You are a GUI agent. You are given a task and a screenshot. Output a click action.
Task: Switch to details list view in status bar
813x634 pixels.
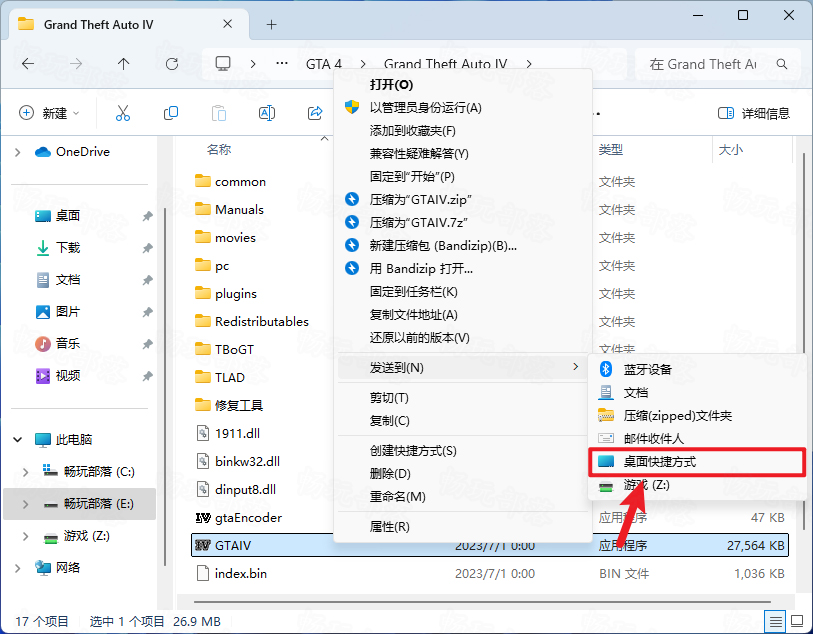(x=775, y=621)
